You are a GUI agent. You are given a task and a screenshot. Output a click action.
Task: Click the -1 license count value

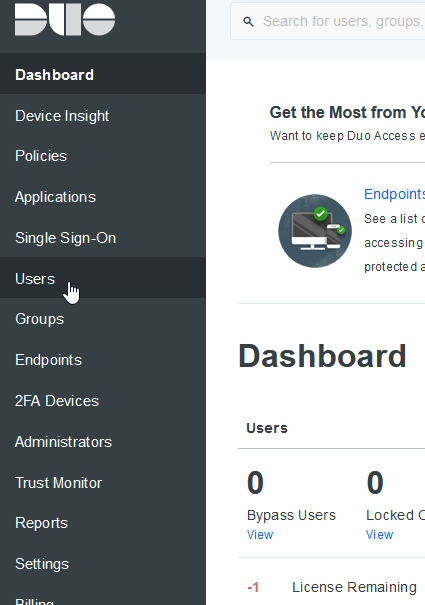(253, 587)
